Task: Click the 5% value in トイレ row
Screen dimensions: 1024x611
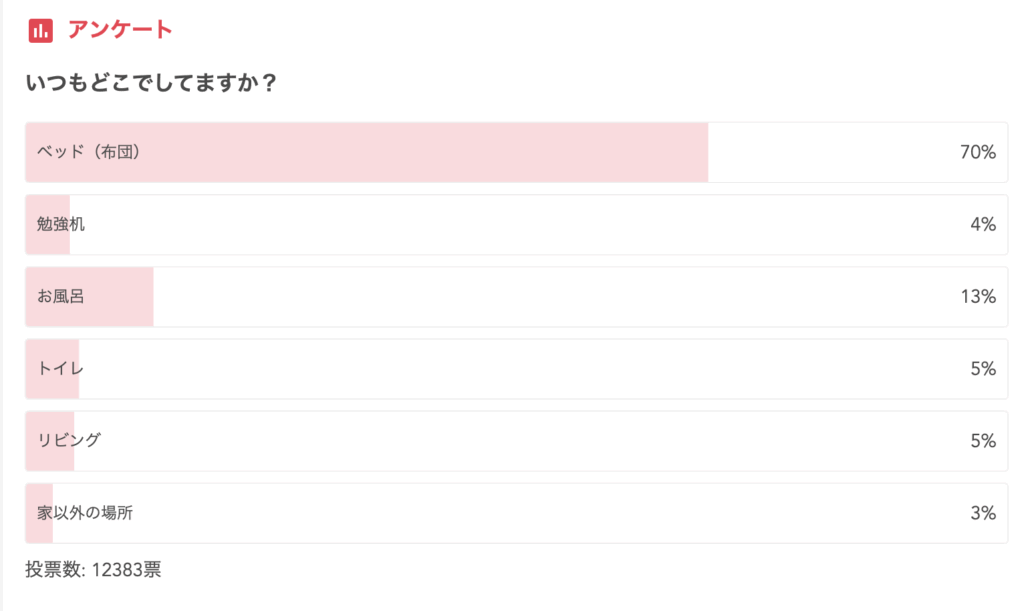Action: click(x=982, y=369)
